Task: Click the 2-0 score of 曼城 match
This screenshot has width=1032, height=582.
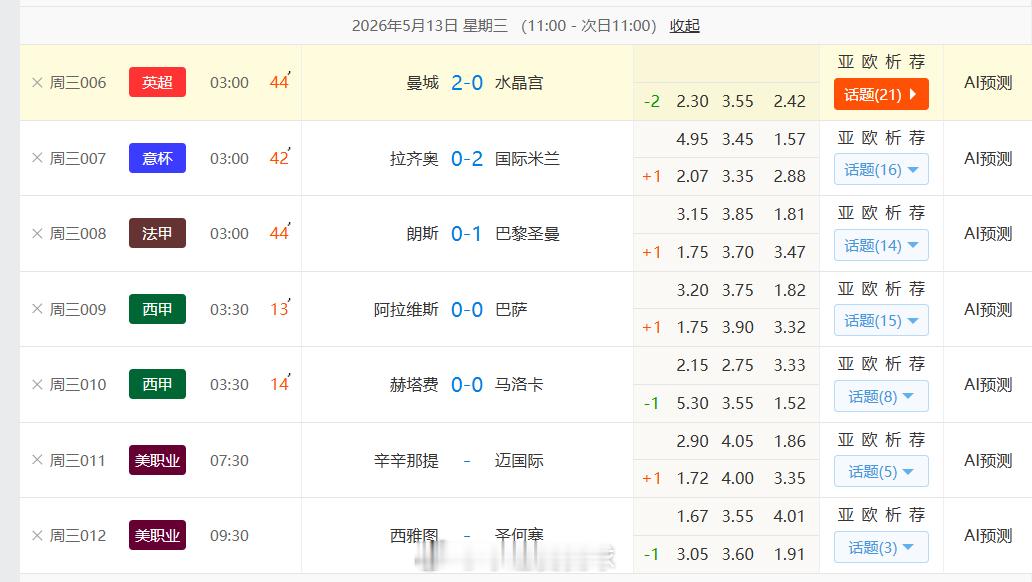Action: click(x=467, y=82)
